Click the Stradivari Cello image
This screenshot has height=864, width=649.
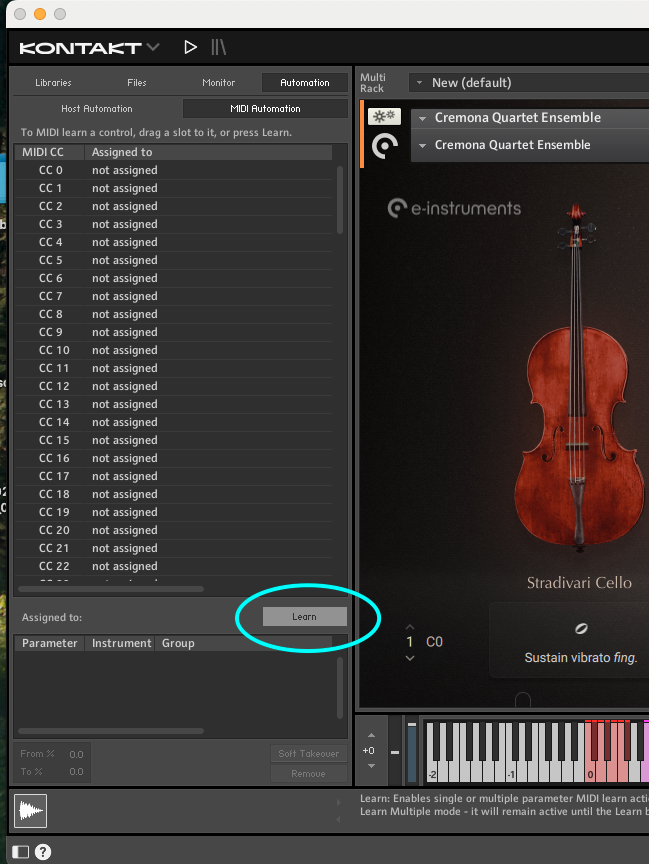coord(578,378)
